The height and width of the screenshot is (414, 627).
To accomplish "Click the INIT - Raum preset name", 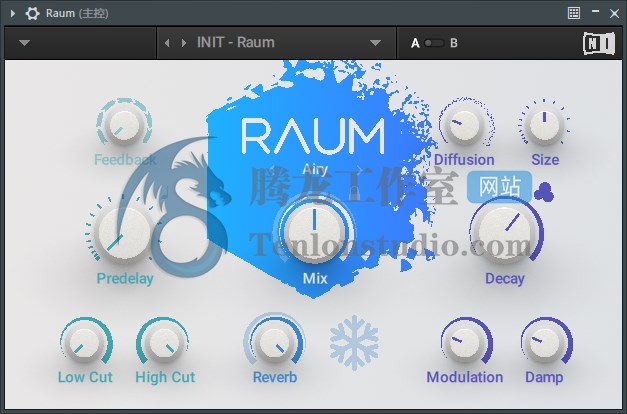I will coord(236,42).
